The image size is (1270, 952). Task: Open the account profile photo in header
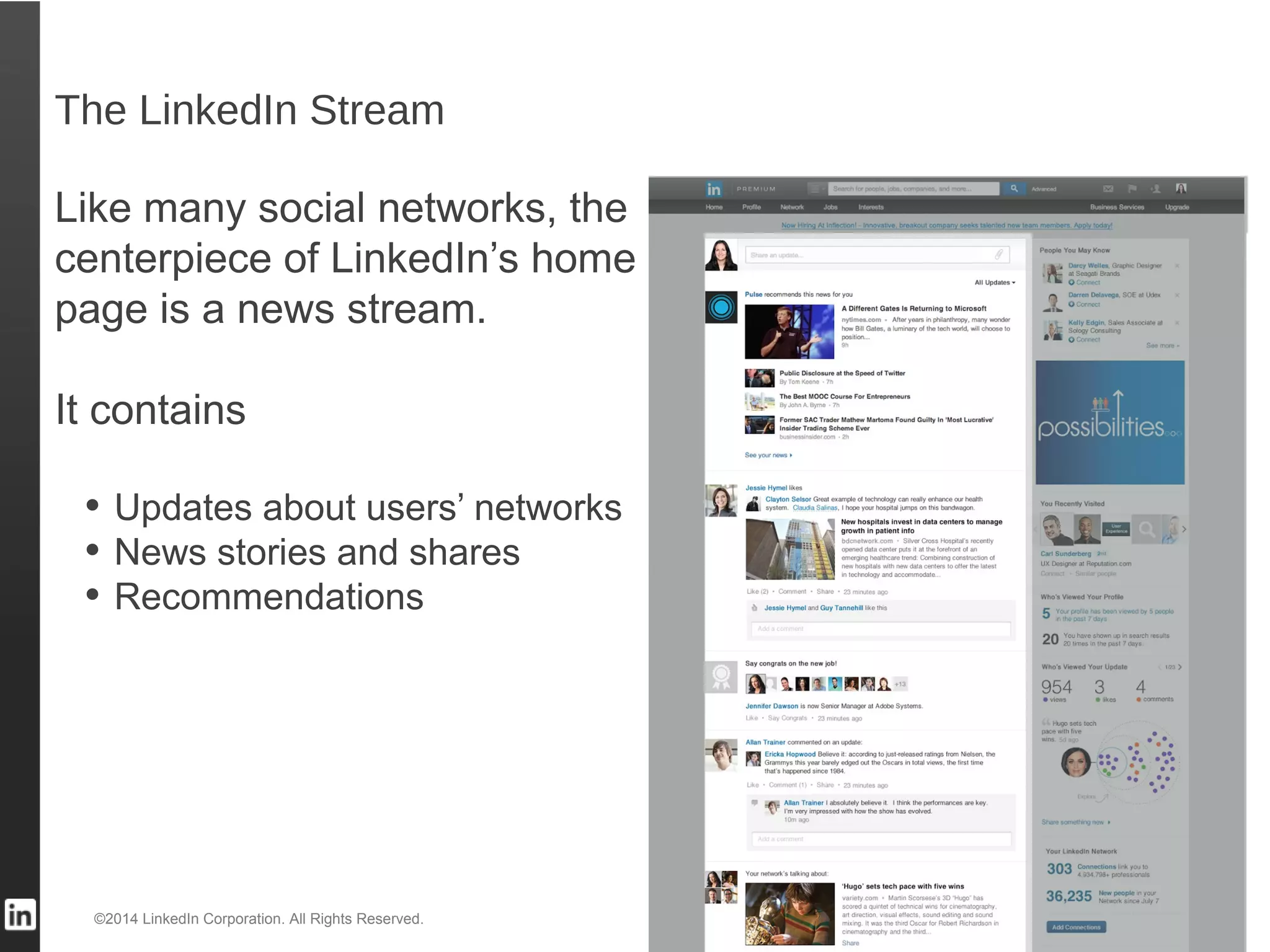coord(1181,188)
